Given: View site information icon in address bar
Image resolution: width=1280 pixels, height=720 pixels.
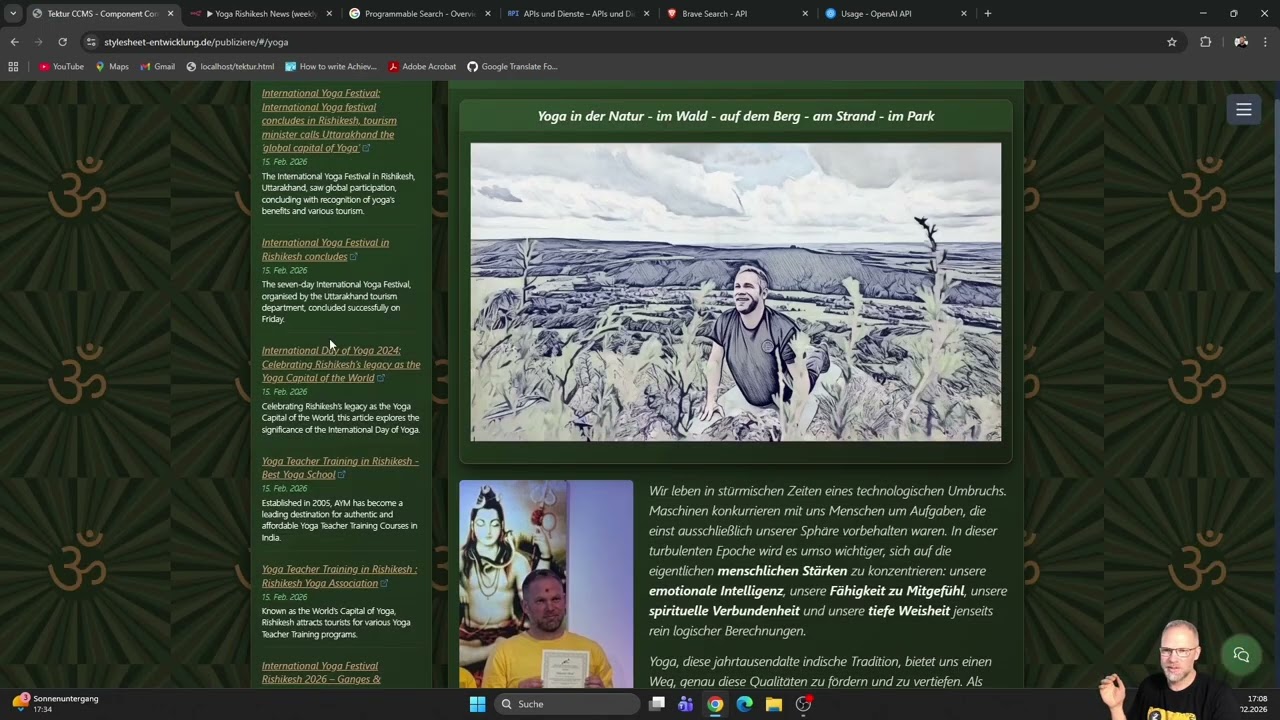Looking at the screenshot, I should pos(91,42).
